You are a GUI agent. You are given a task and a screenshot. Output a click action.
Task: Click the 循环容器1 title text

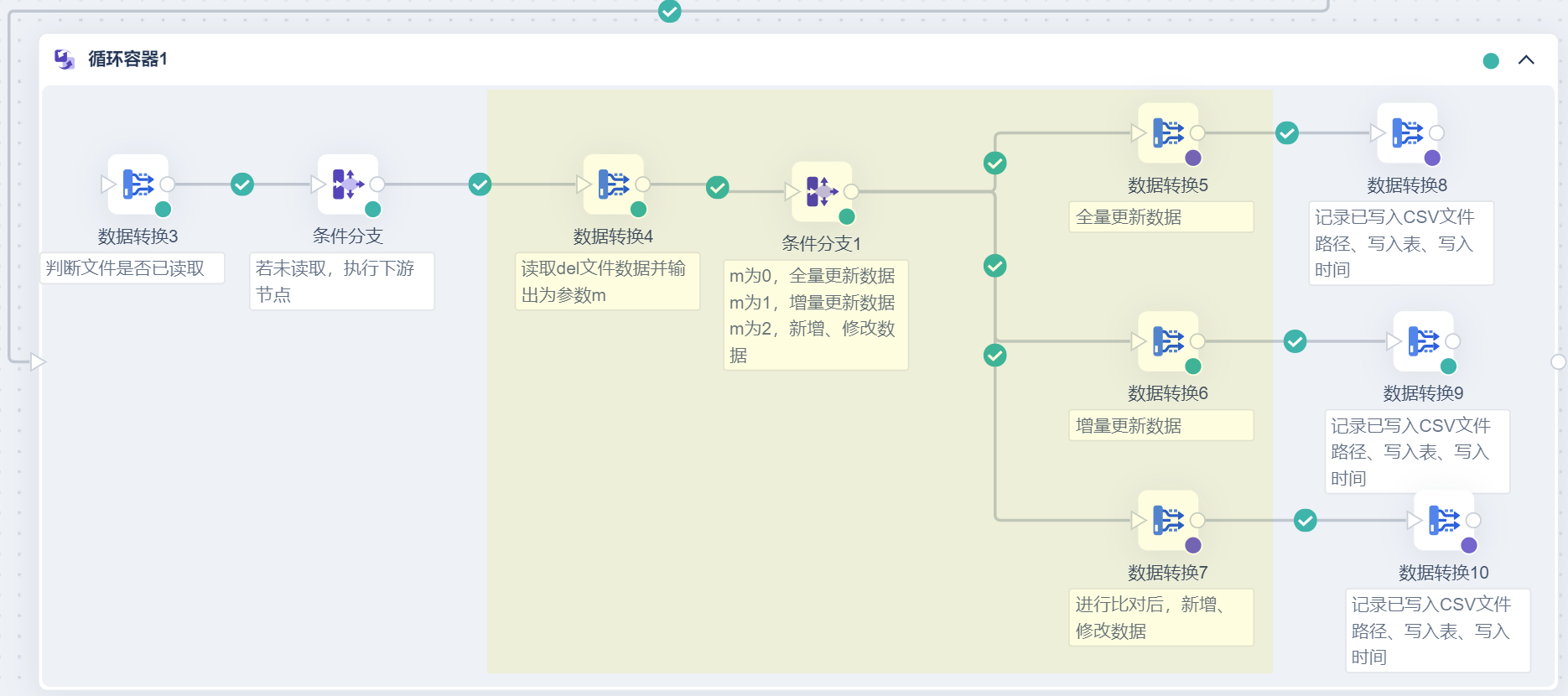(127, 59)
